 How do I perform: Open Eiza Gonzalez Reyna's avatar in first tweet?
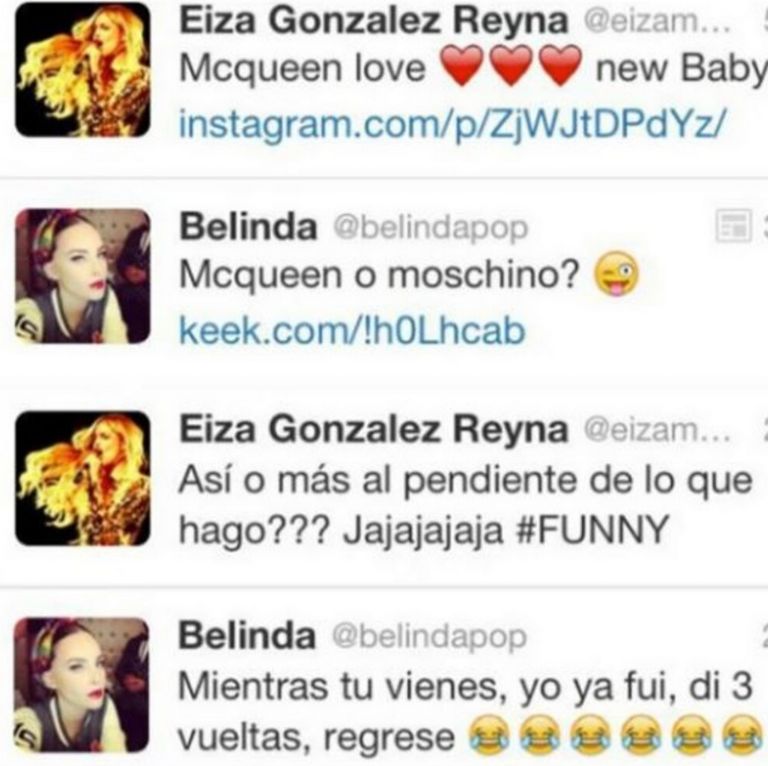pyautogui.click(x=82, y=70)
